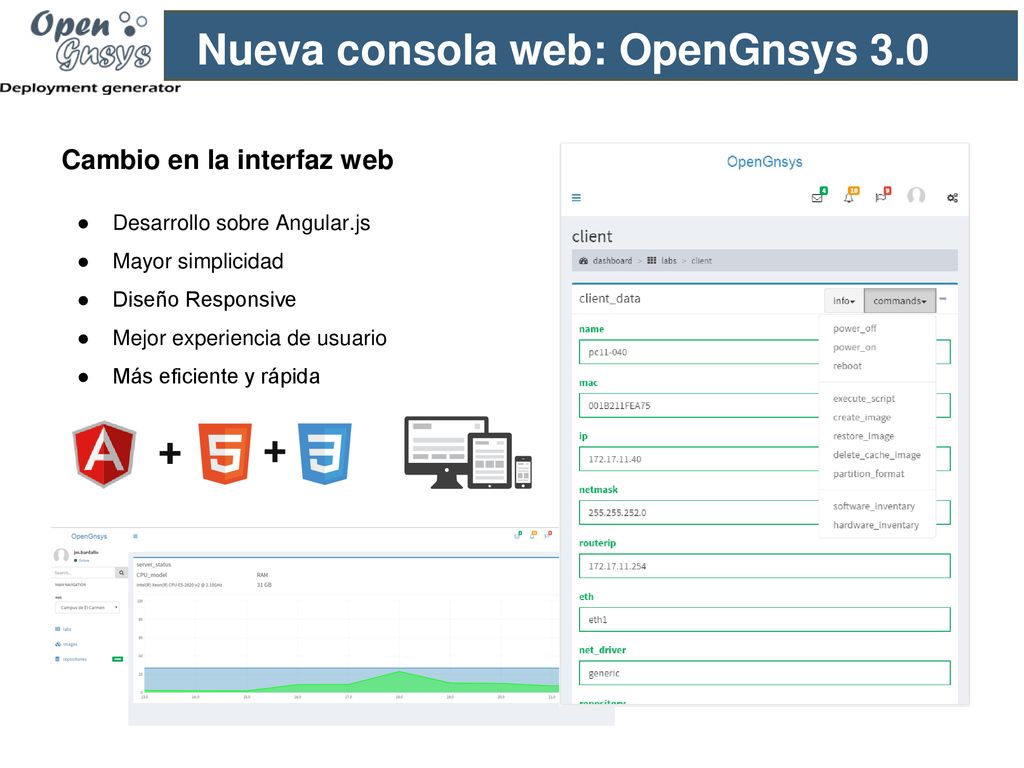1024x768 pixels.
Task: Click the Search box in dashboard sidebar
Action: coord(84,573)
